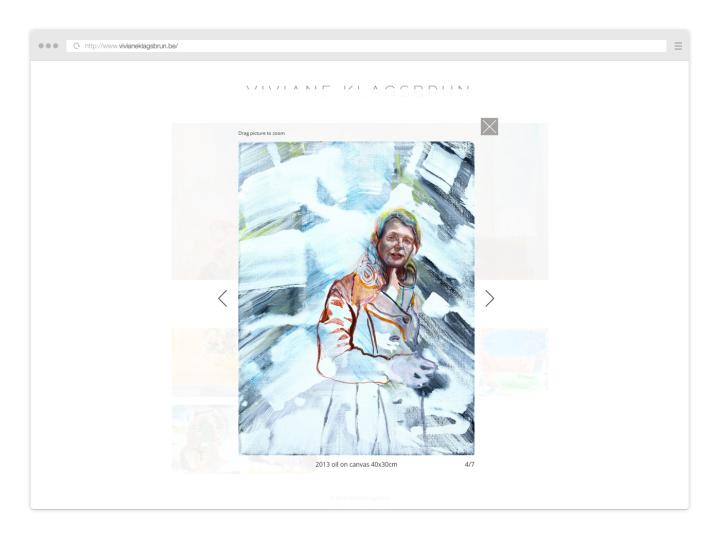Click the enlarged portrait painting
The width and height of the screenshot is (720, 540).
(x=356, y=298)
